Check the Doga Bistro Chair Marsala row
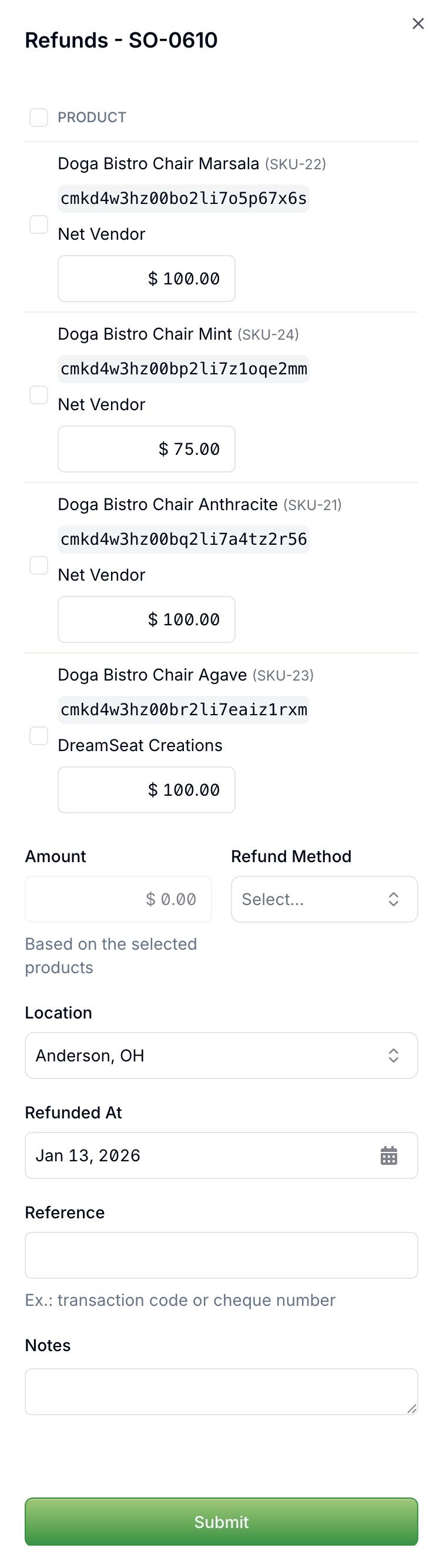Image resolution: width=443 pixels, height=1568 pixels. [39, 225]
